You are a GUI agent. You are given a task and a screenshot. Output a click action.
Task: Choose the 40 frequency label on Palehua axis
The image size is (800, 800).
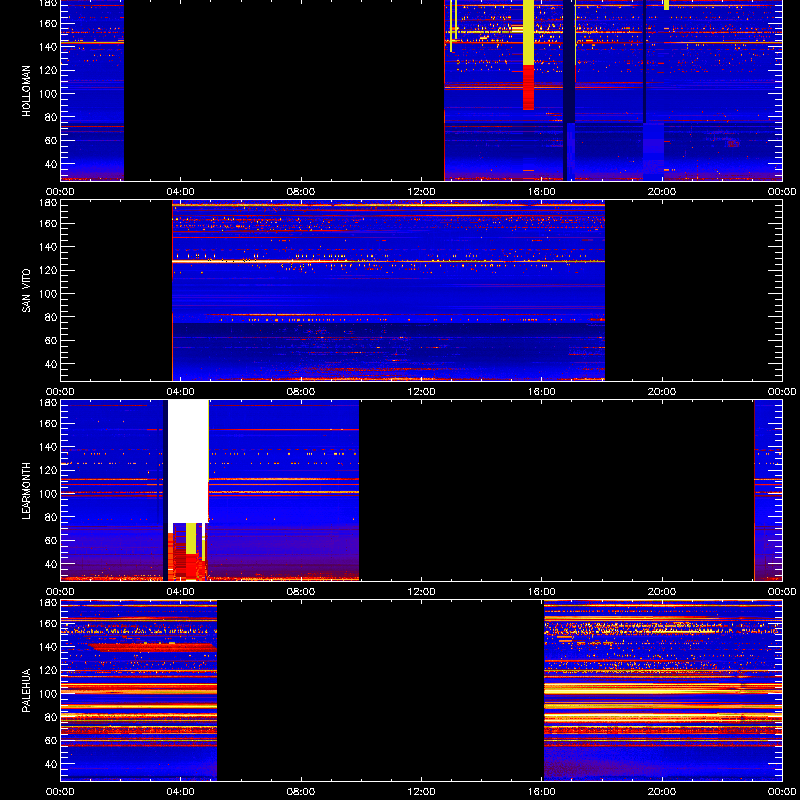[51, 764]
